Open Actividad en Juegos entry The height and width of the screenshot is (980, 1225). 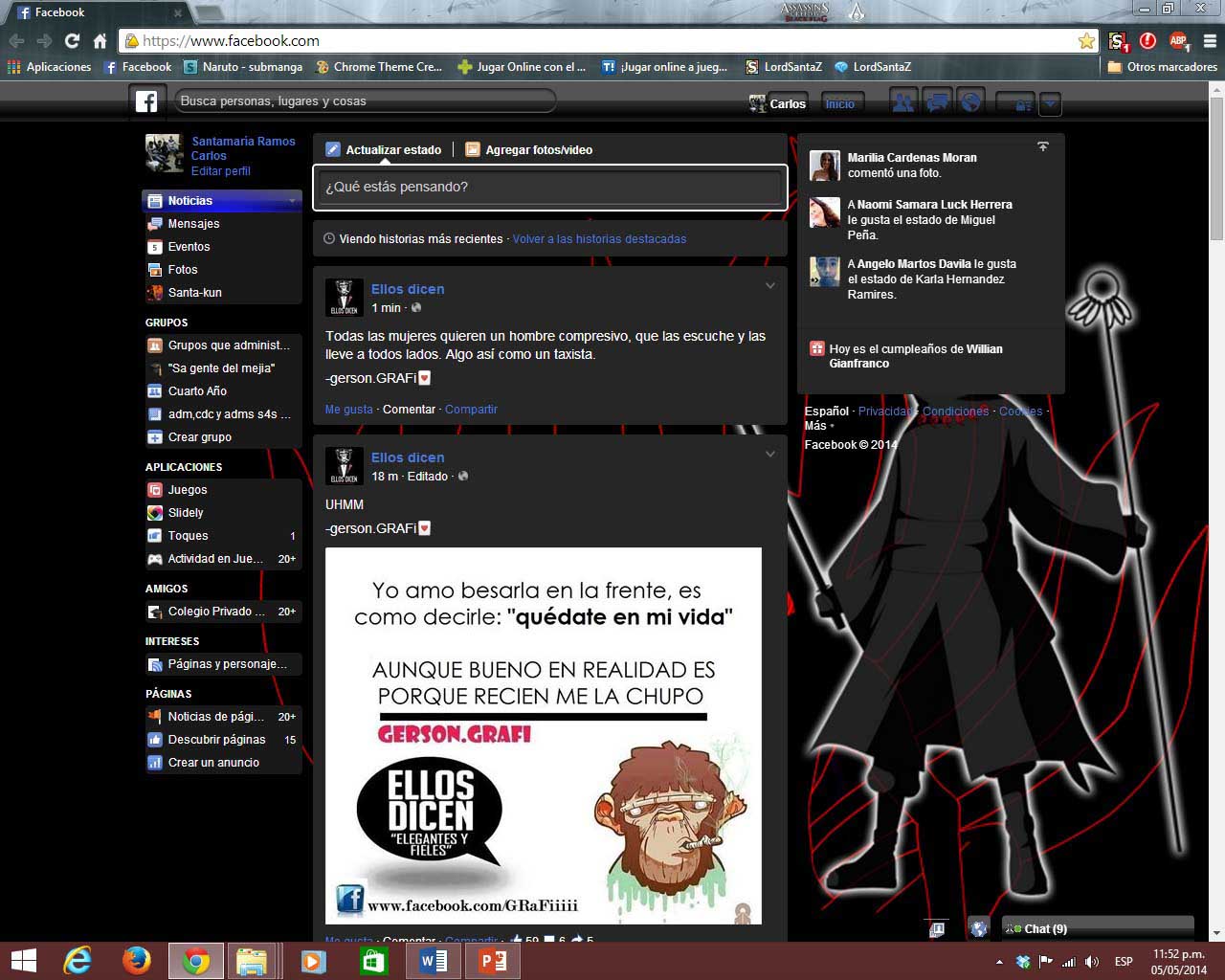[222, 559]
